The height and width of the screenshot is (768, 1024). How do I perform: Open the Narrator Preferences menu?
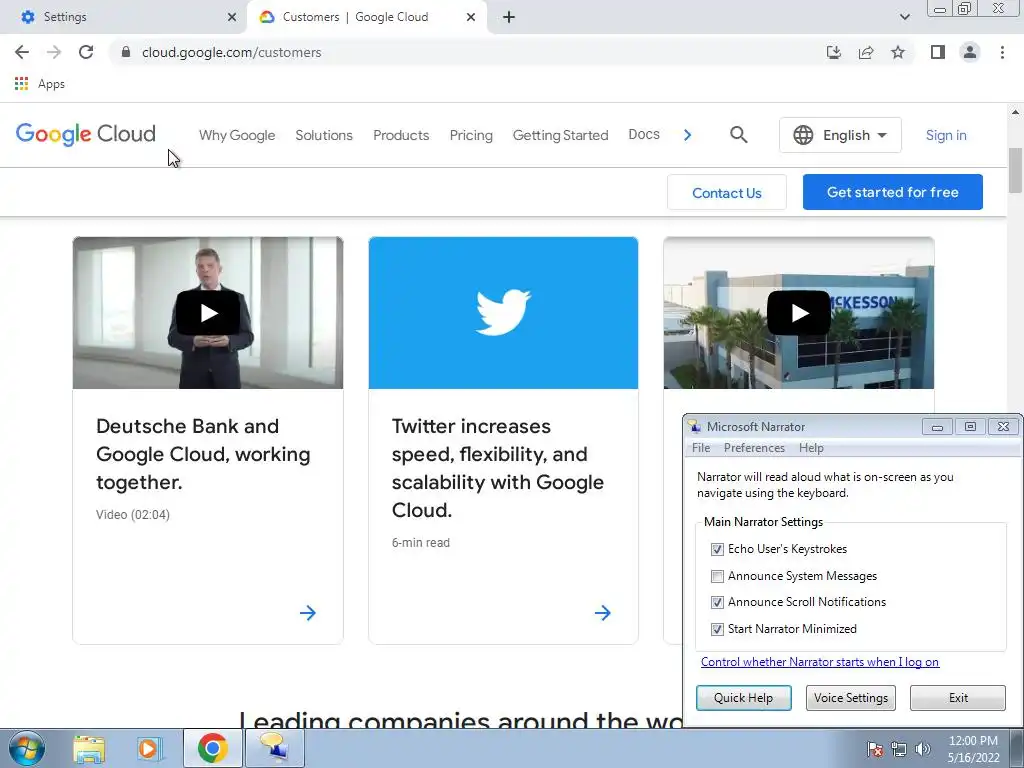(754, 448)
